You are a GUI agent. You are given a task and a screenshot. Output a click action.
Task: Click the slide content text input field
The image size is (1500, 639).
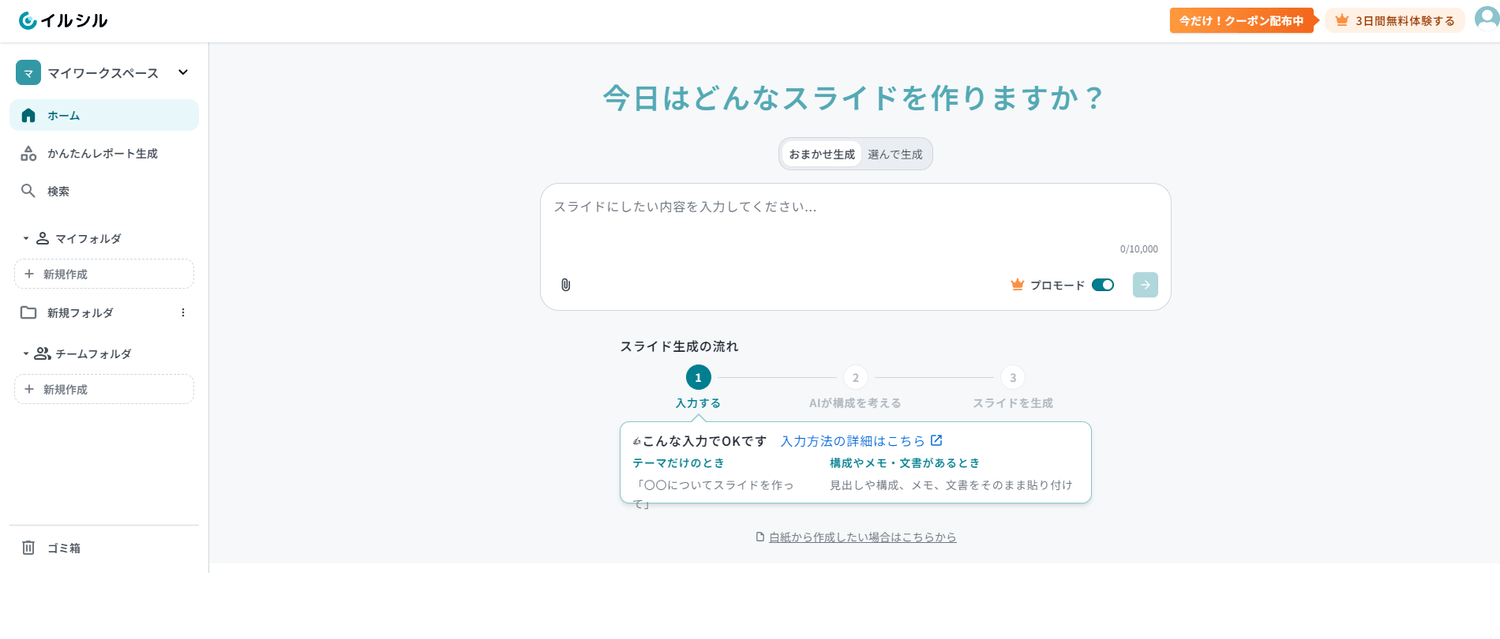855,207
